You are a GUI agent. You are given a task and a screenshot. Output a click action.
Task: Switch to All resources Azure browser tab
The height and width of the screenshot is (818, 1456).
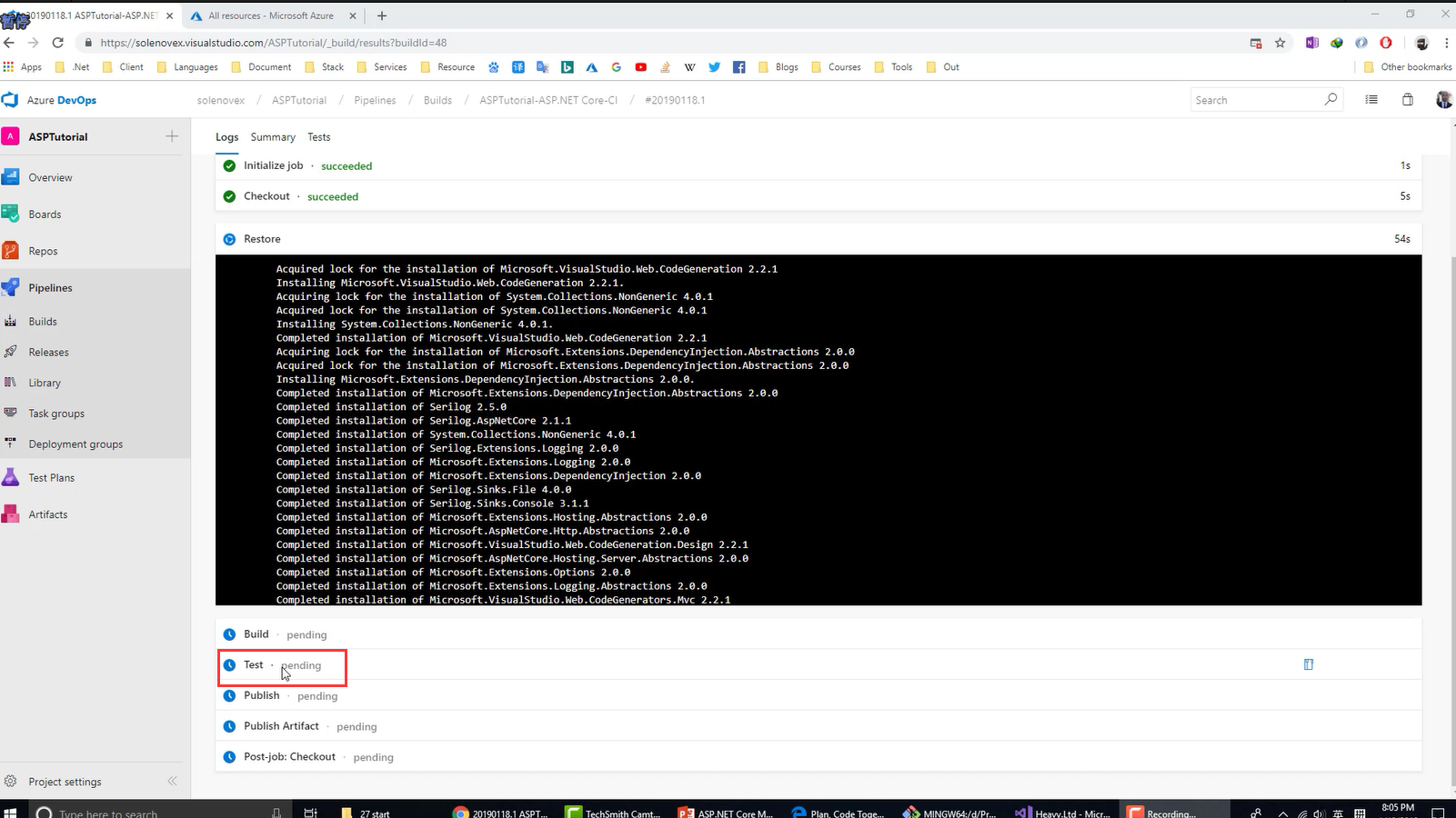[270, 15]
